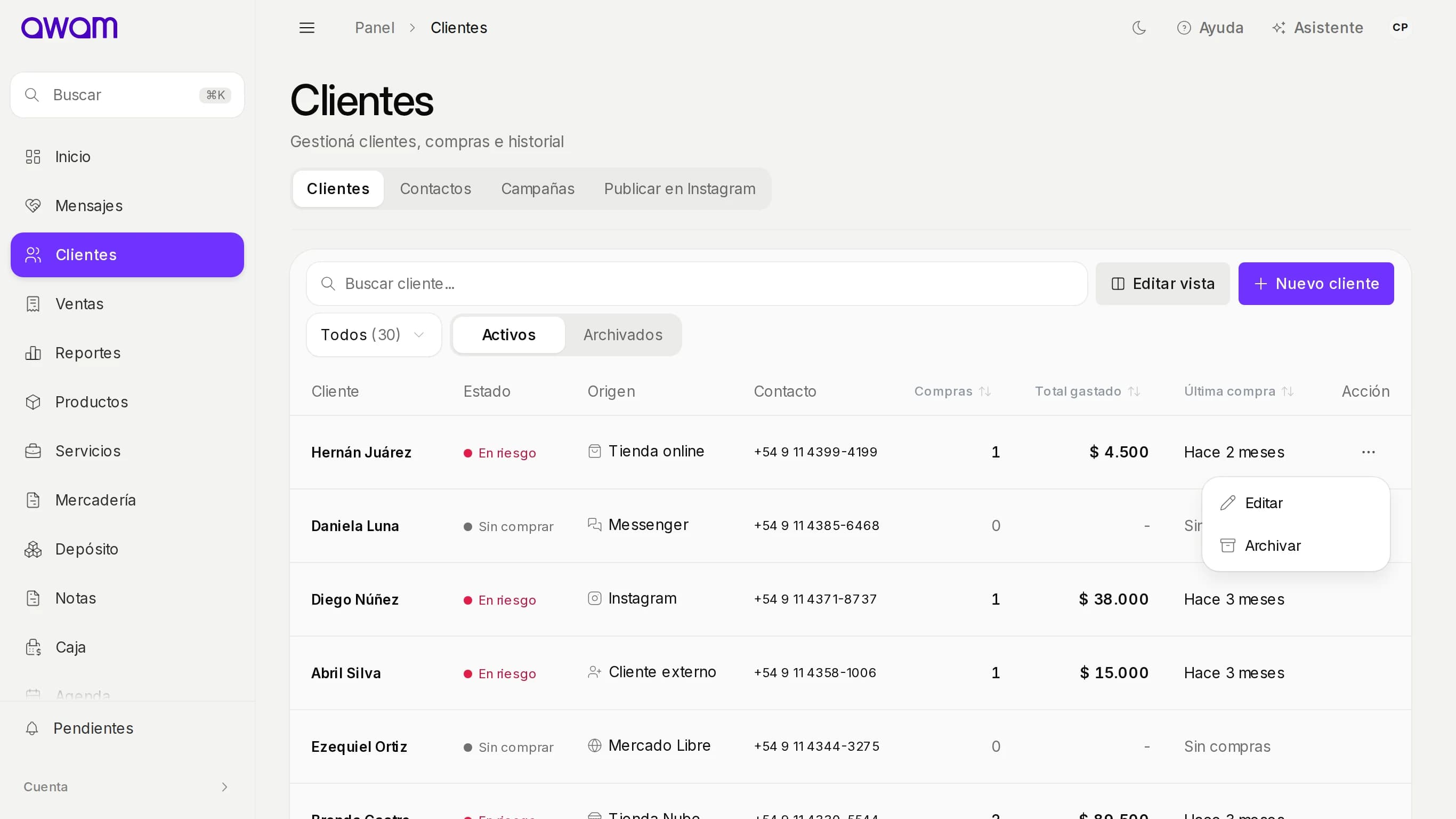Image resolution: width=1456 pixels, height=819 pixels.
Task: Launch the Asistente sparkle icon
Action: pyautogui.click(x=1279, y=28)
